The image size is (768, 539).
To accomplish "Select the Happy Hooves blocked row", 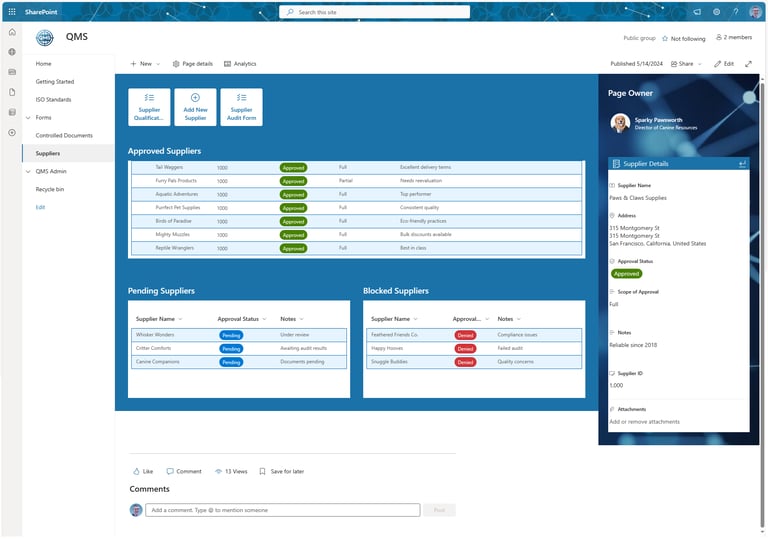I will point(474,348).
